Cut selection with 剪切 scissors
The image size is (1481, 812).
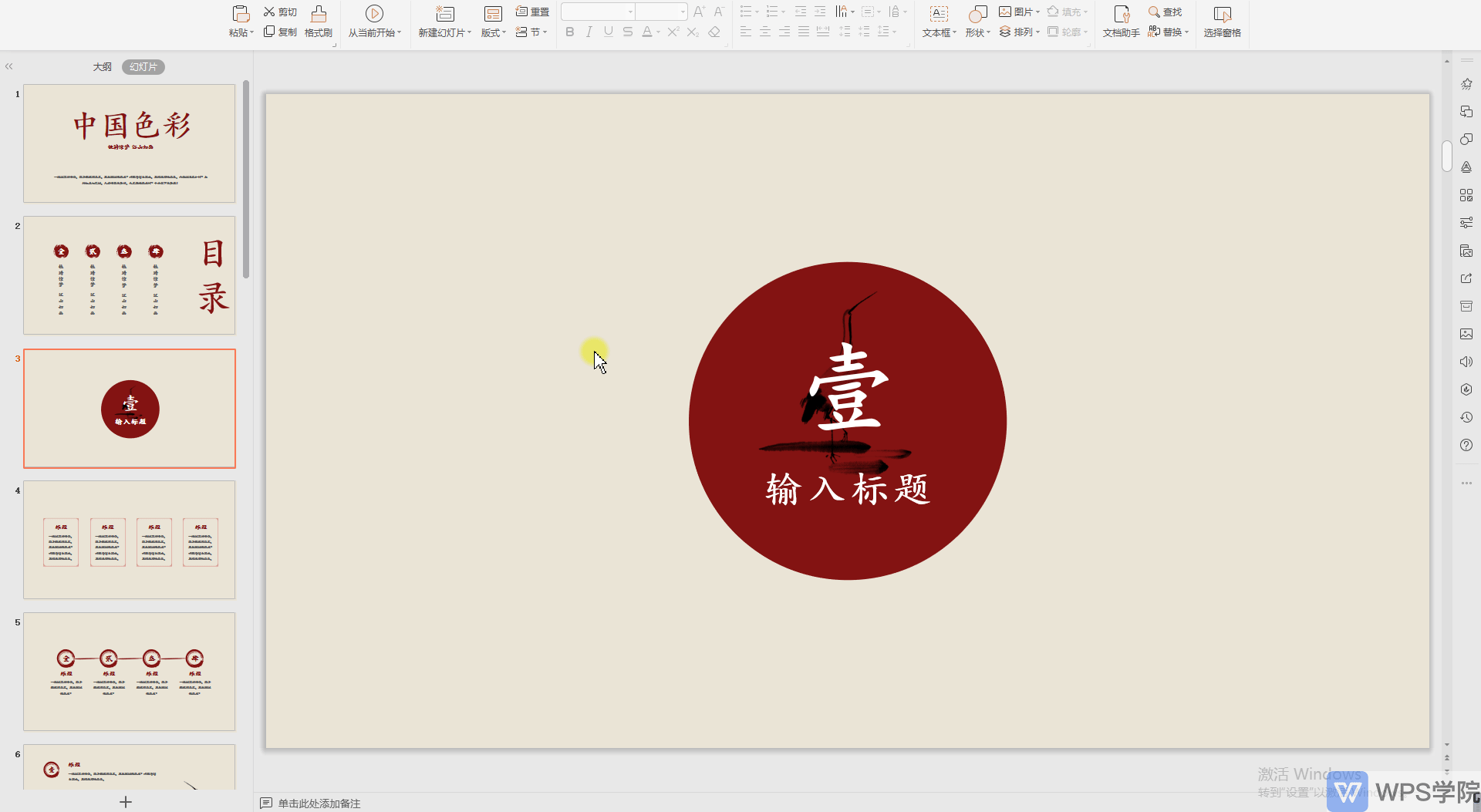click(280, 12)
